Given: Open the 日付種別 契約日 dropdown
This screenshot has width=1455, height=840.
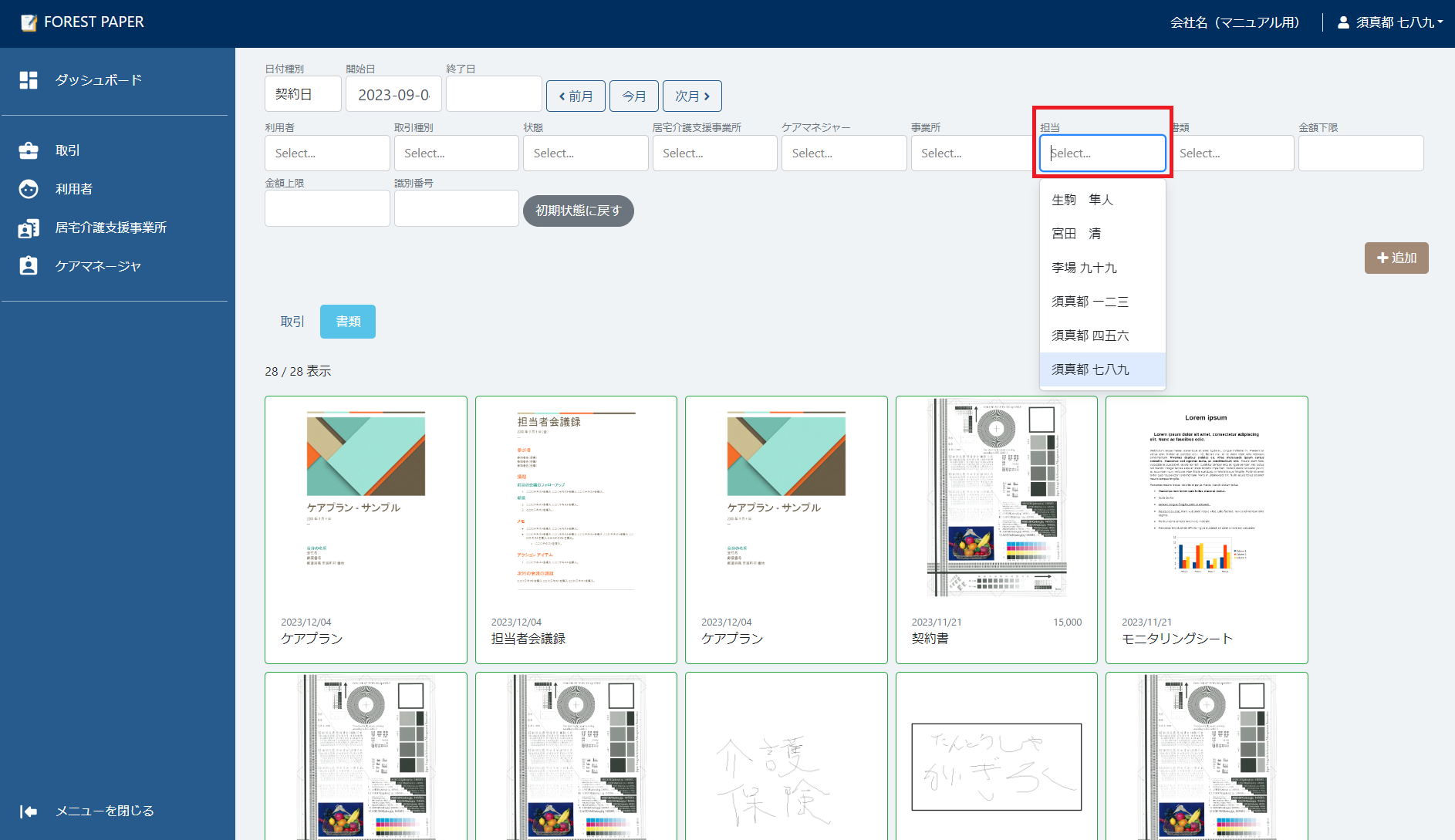Looking at the screenshot, I should pyautogui.click(x=302, y=94).
